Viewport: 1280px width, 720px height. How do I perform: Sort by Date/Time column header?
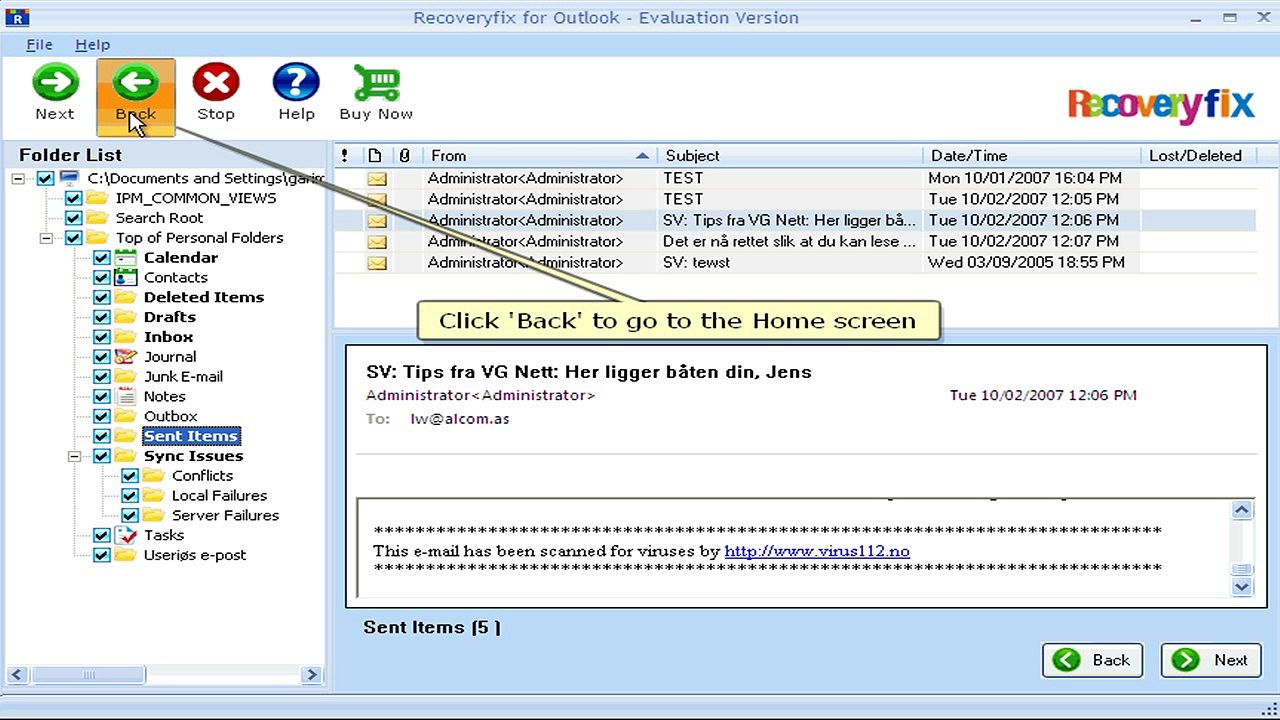[x=1031, y=156]
